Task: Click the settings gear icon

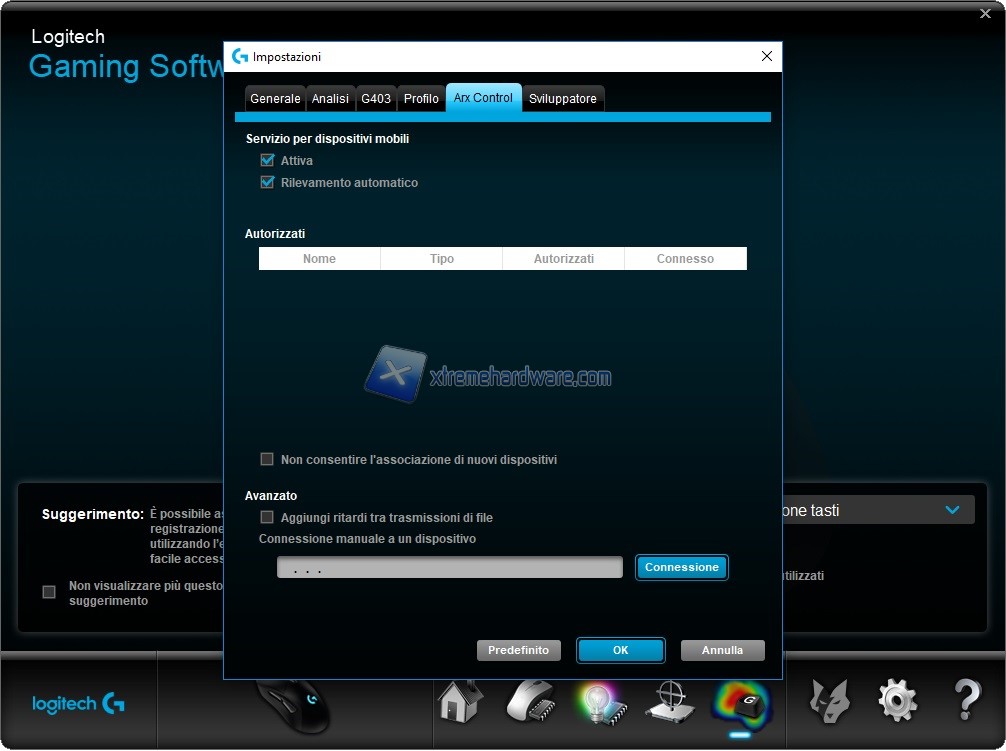Action: coord(897,701)
